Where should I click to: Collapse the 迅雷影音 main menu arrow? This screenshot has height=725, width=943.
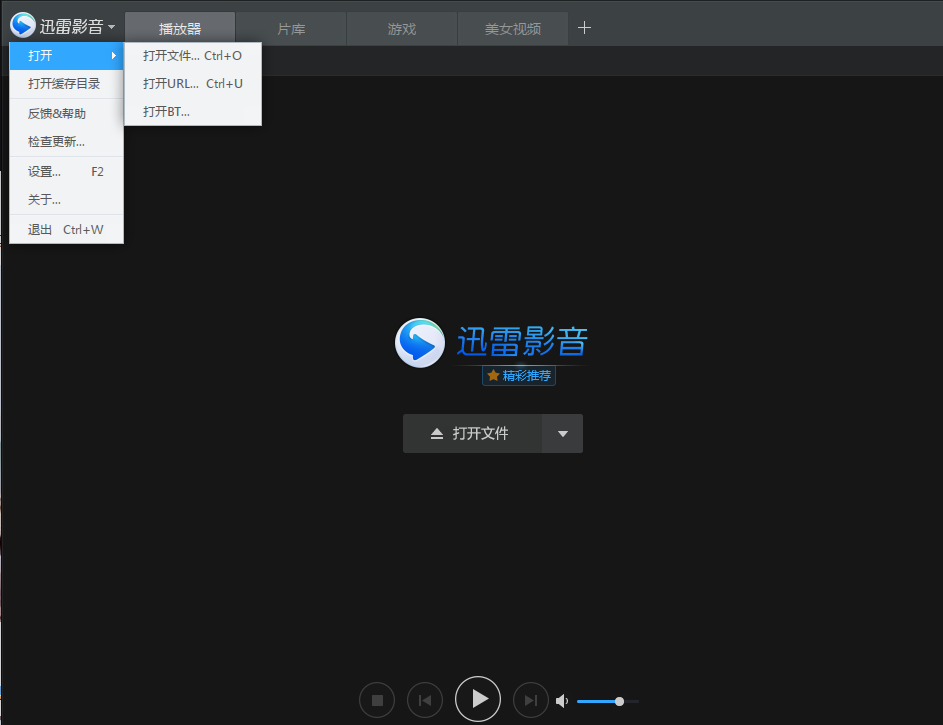pyautogui.click(x=111, y=27)
